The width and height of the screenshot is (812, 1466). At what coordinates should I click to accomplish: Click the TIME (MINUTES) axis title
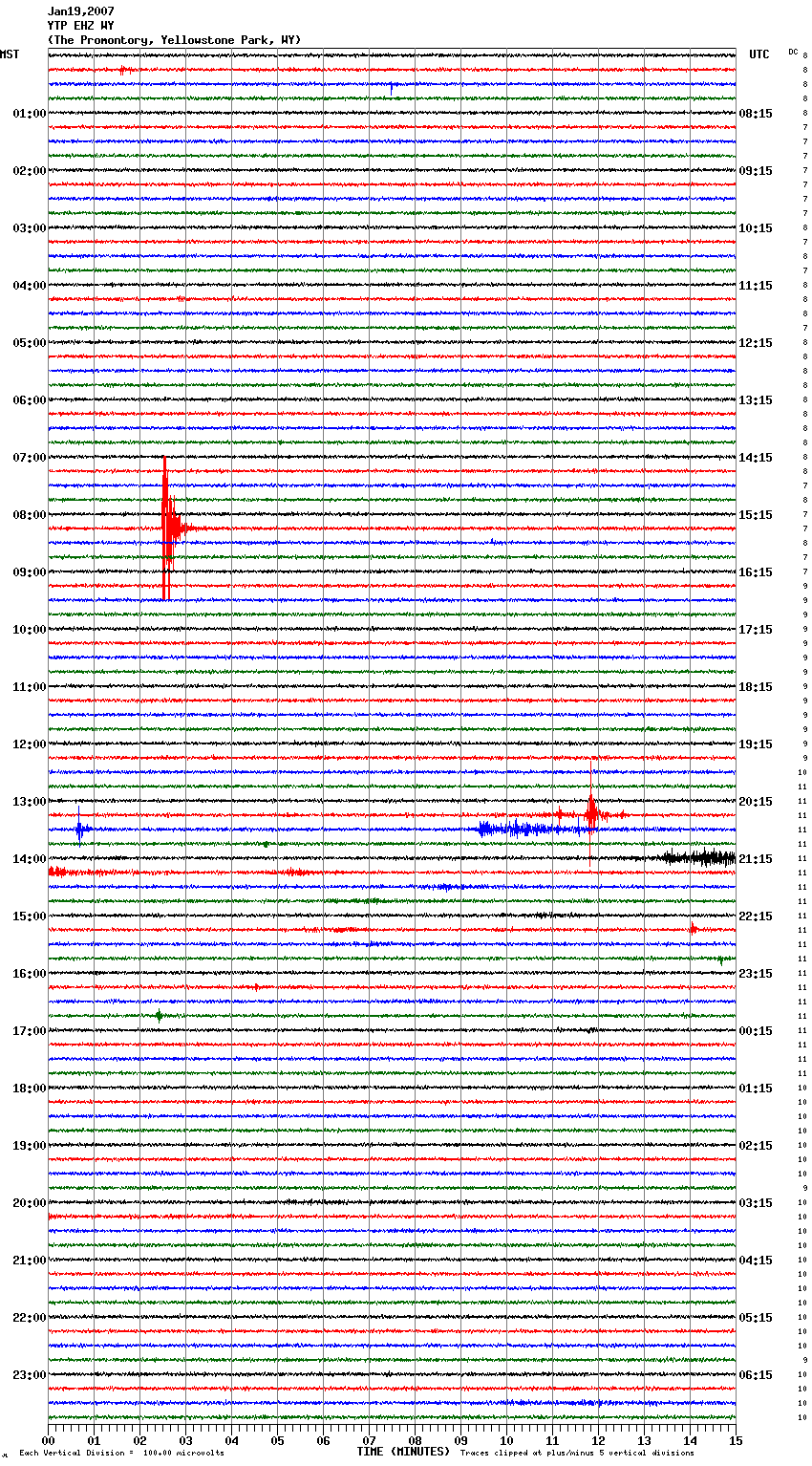point(403,1452)
